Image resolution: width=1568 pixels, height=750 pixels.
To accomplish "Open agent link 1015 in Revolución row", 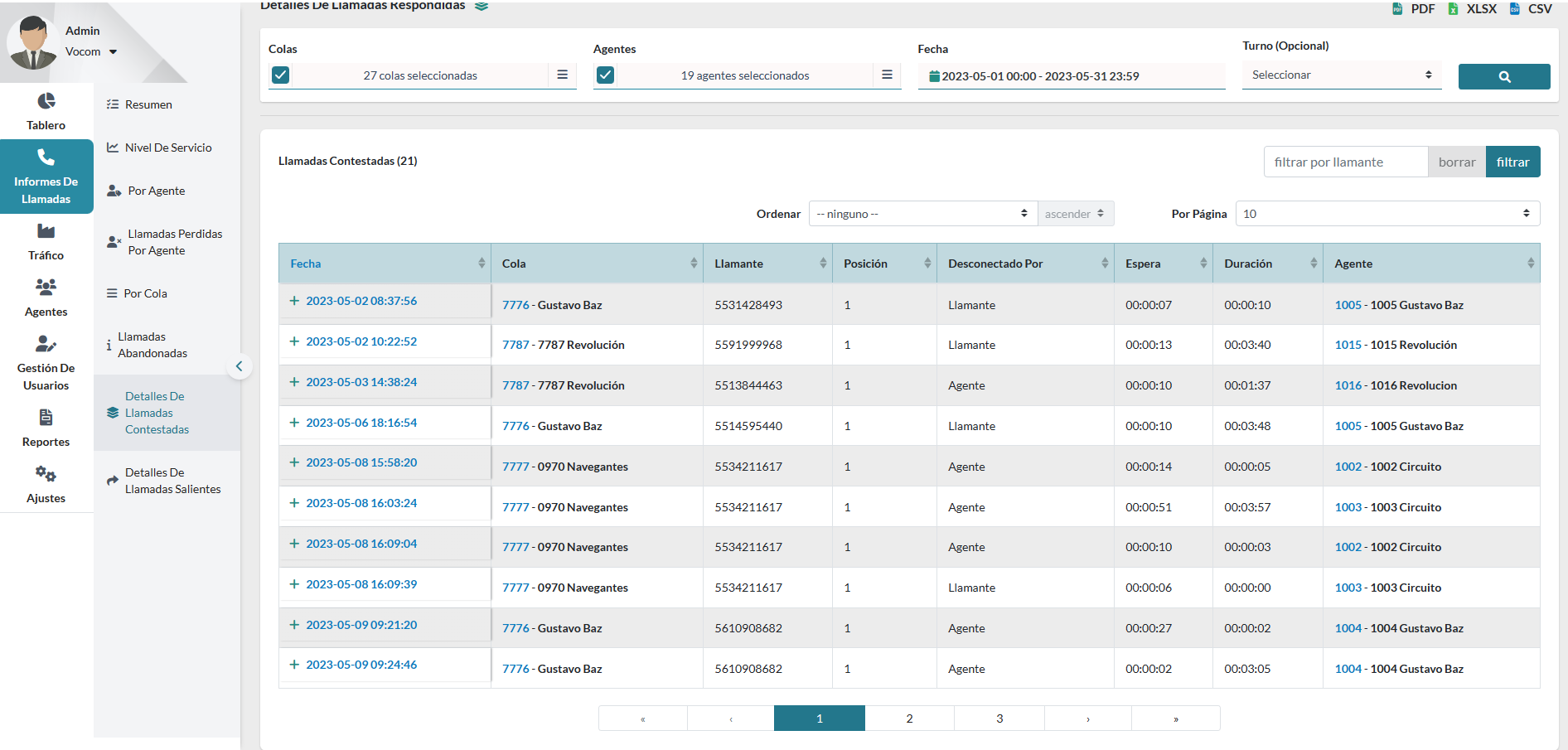I will [1348, 345].
